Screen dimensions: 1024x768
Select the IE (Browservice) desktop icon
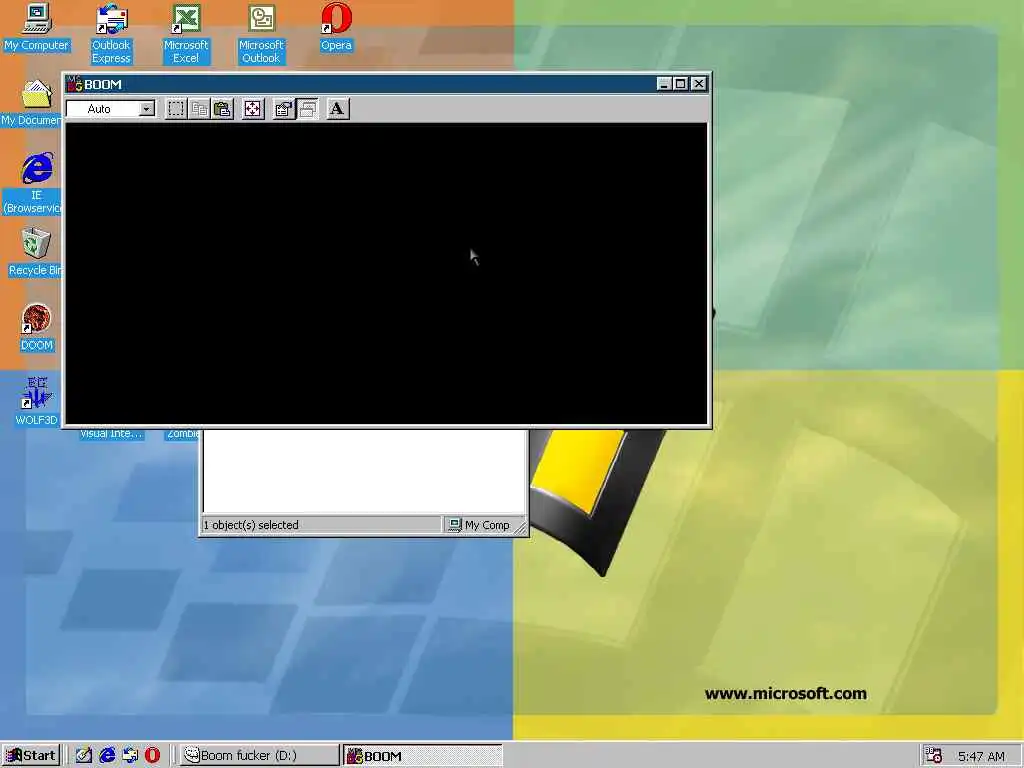33,184
